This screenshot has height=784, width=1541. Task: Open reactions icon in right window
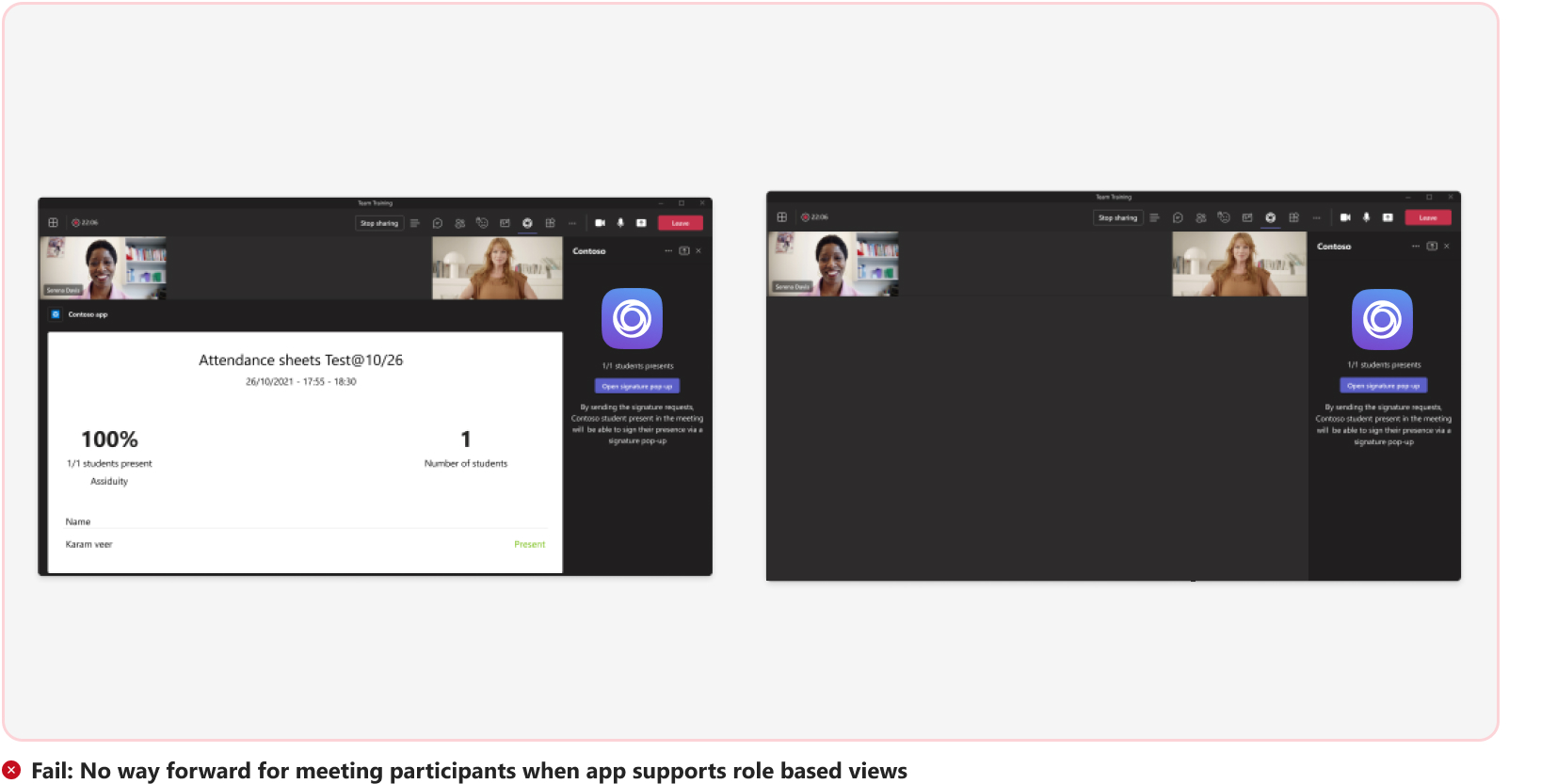(x=1224, y=217)
